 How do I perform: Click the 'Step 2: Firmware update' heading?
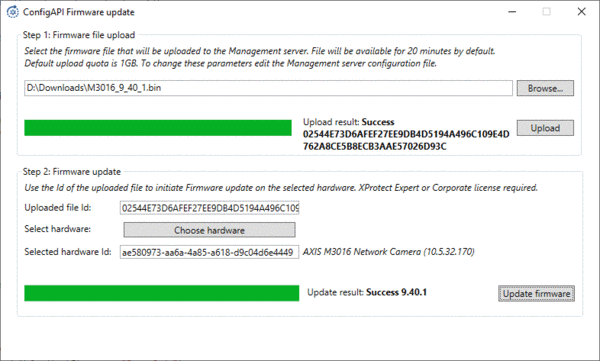coord(72,172)
